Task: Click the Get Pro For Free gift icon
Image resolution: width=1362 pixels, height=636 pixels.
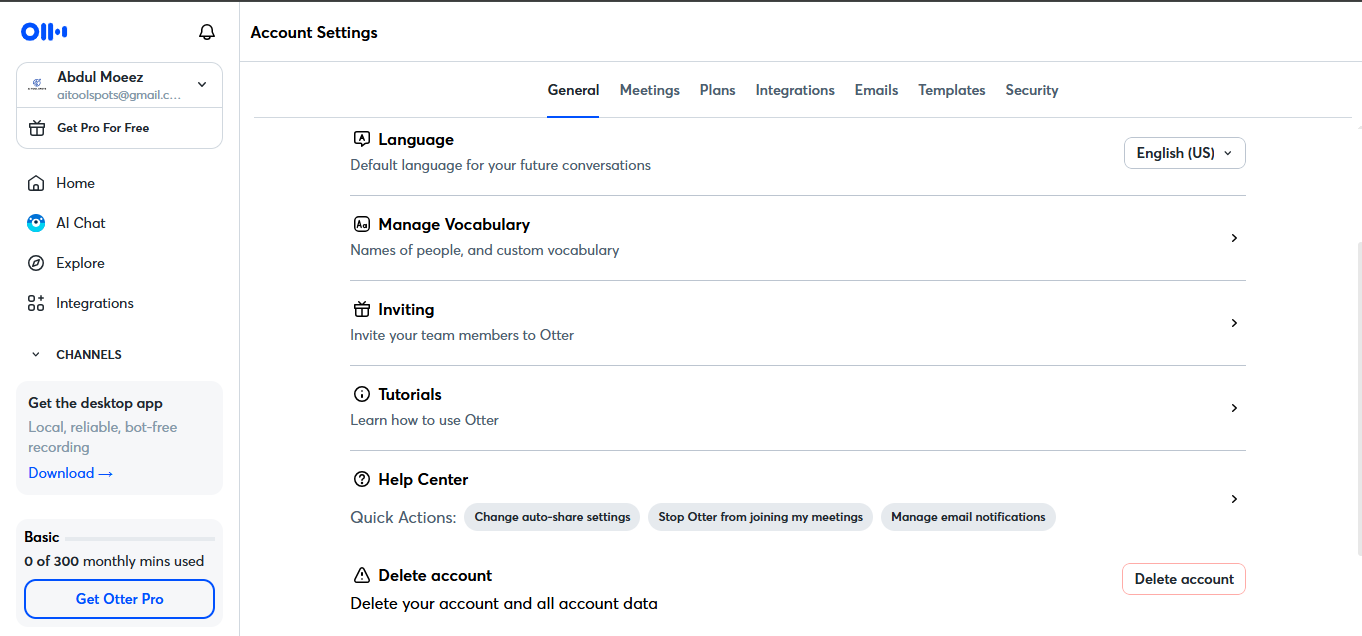Action: click(37, 128)
